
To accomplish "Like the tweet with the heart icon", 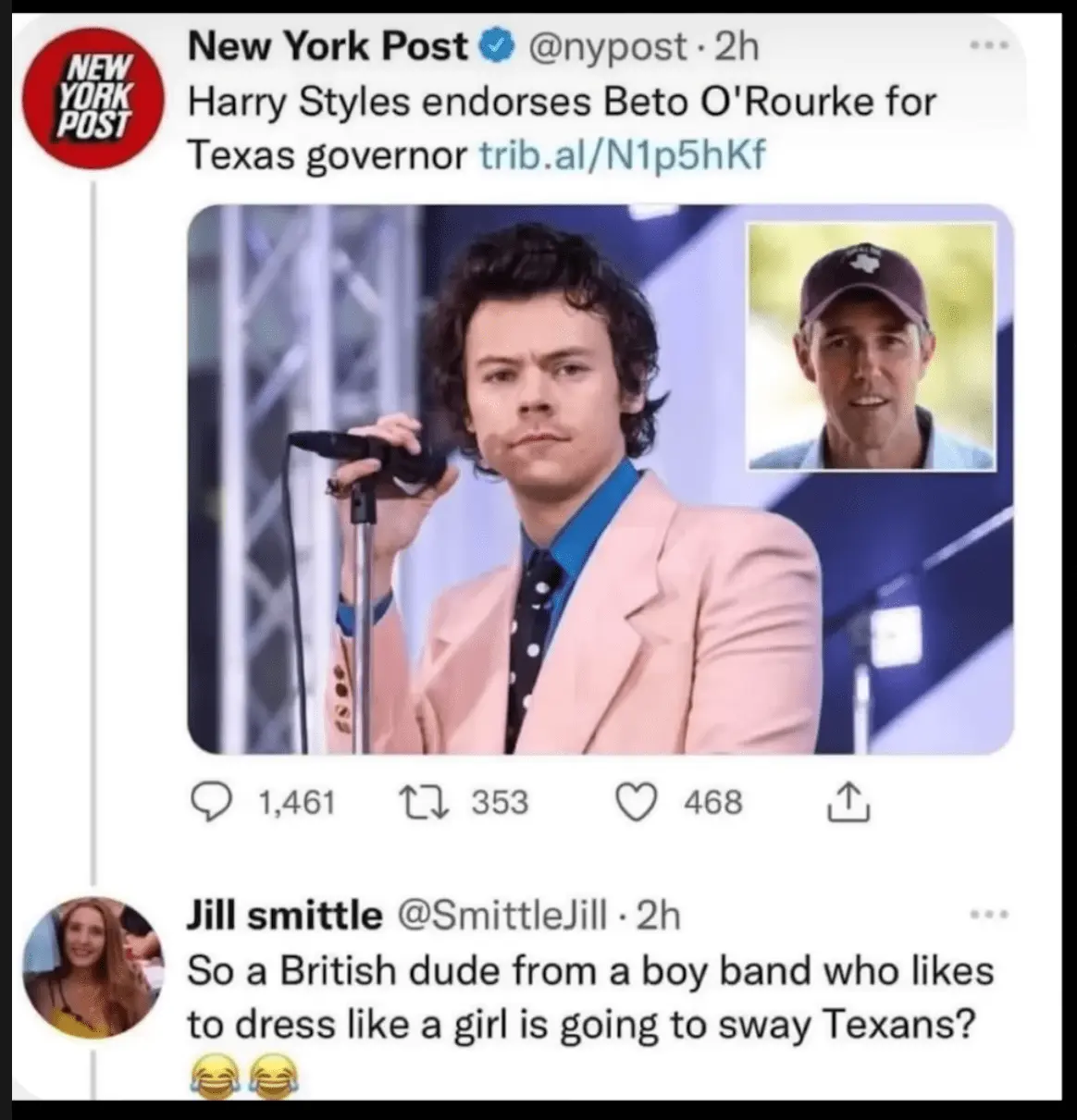I will [x=637, y=802].
